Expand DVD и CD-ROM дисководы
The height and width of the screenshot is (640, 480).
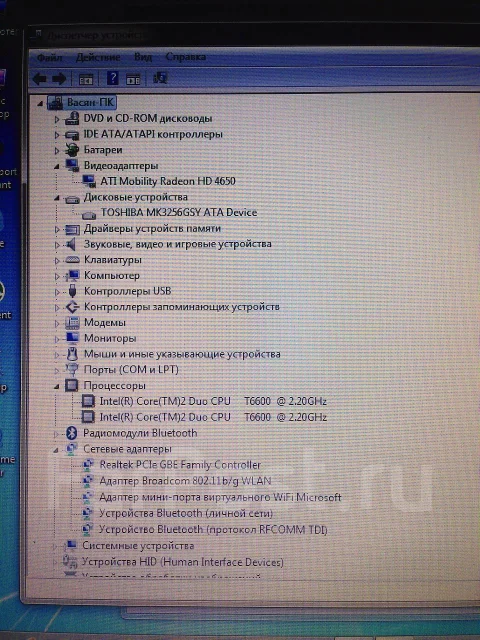pyautogui.click(x=57, y=120)
